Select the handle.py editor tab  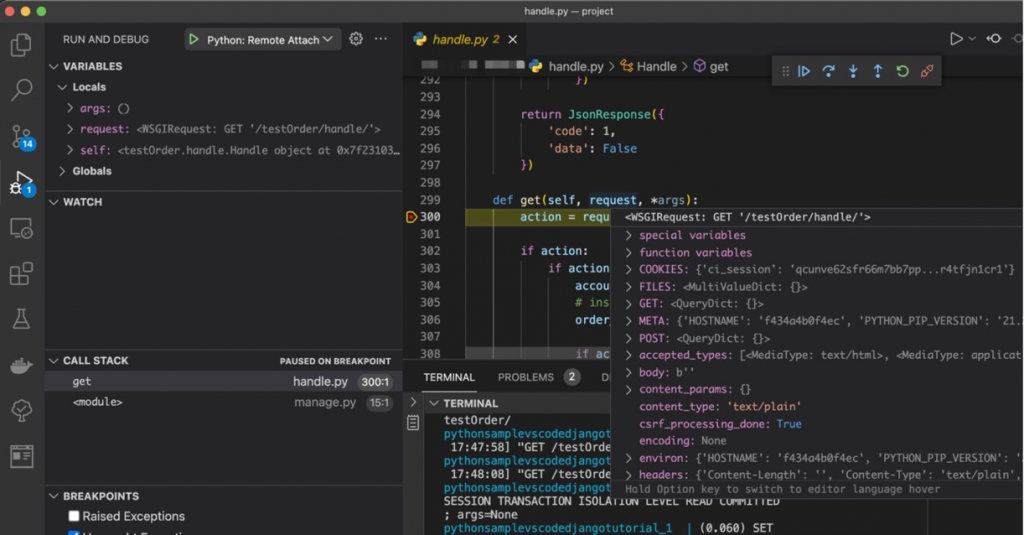pyautogui.click(x=464, y=39)
